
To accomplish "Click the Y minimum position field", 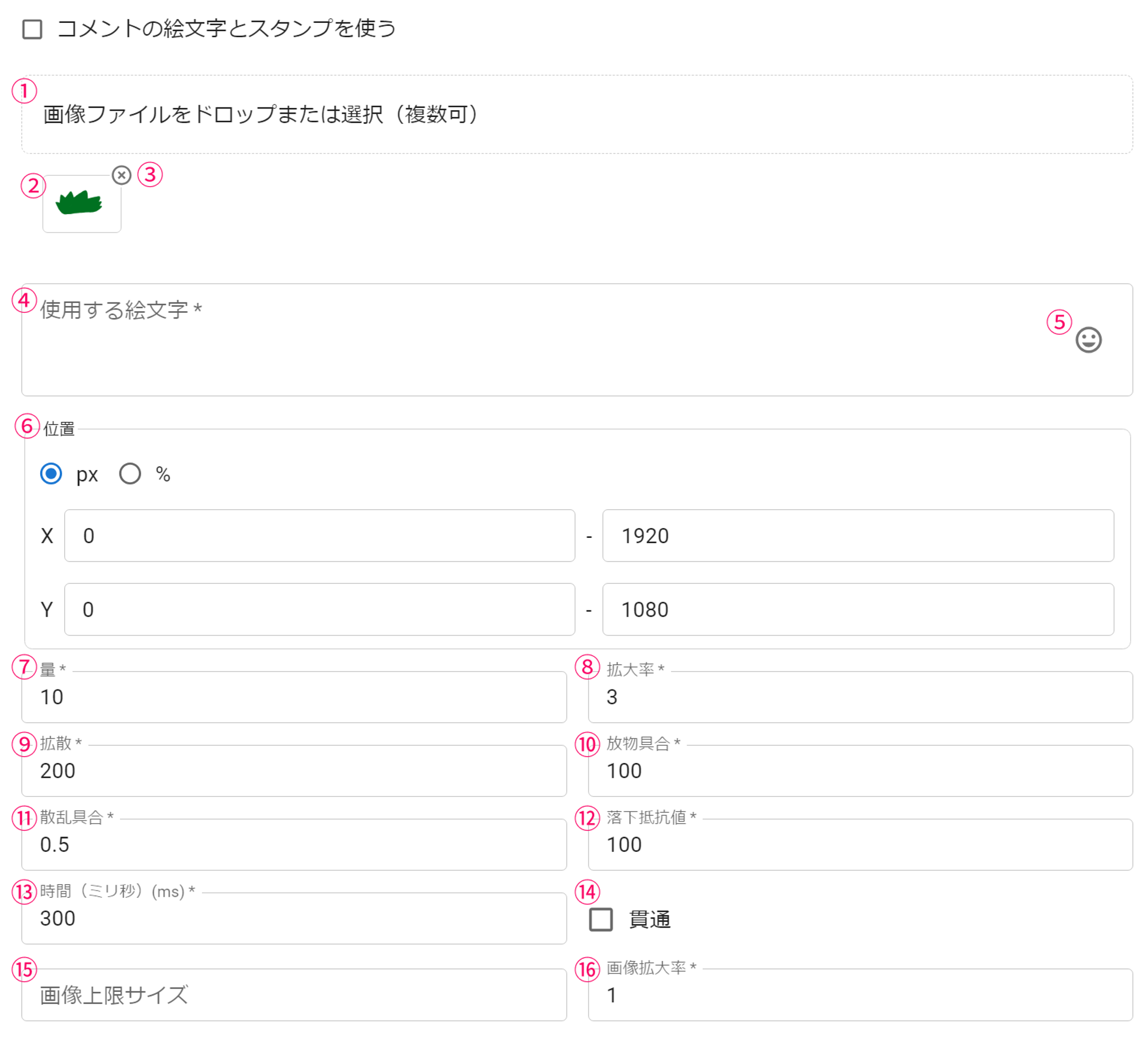I will click(x=319, y=609).
